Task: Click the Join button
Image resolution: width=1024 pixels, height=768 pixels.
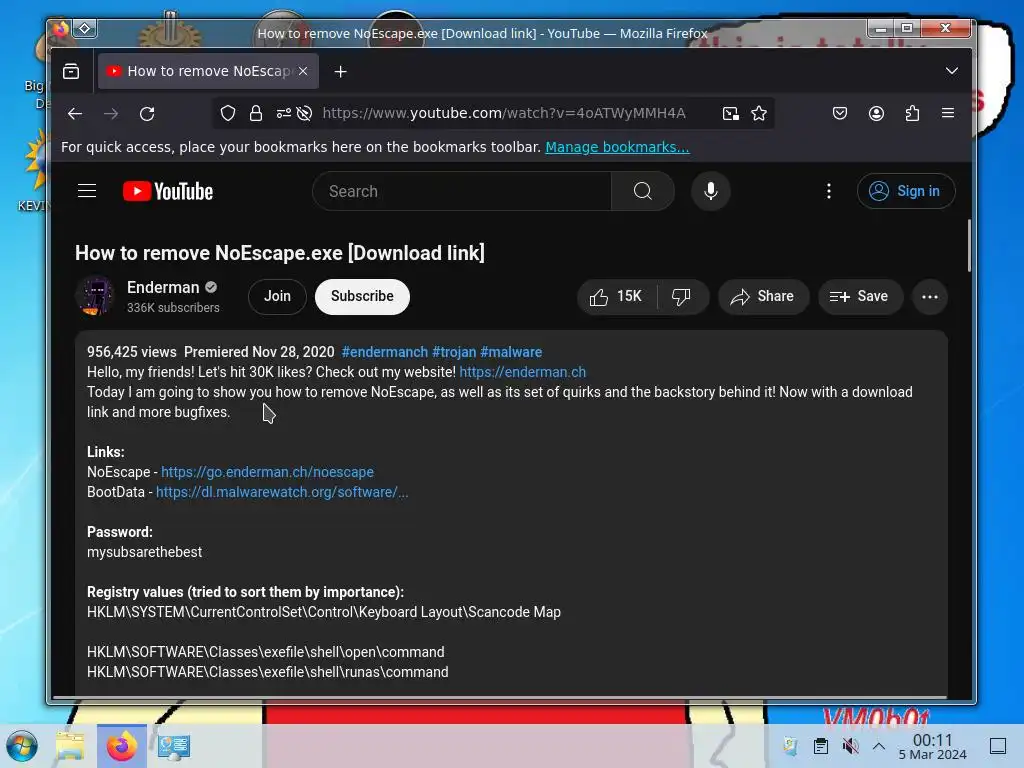Action: (277, 296)
